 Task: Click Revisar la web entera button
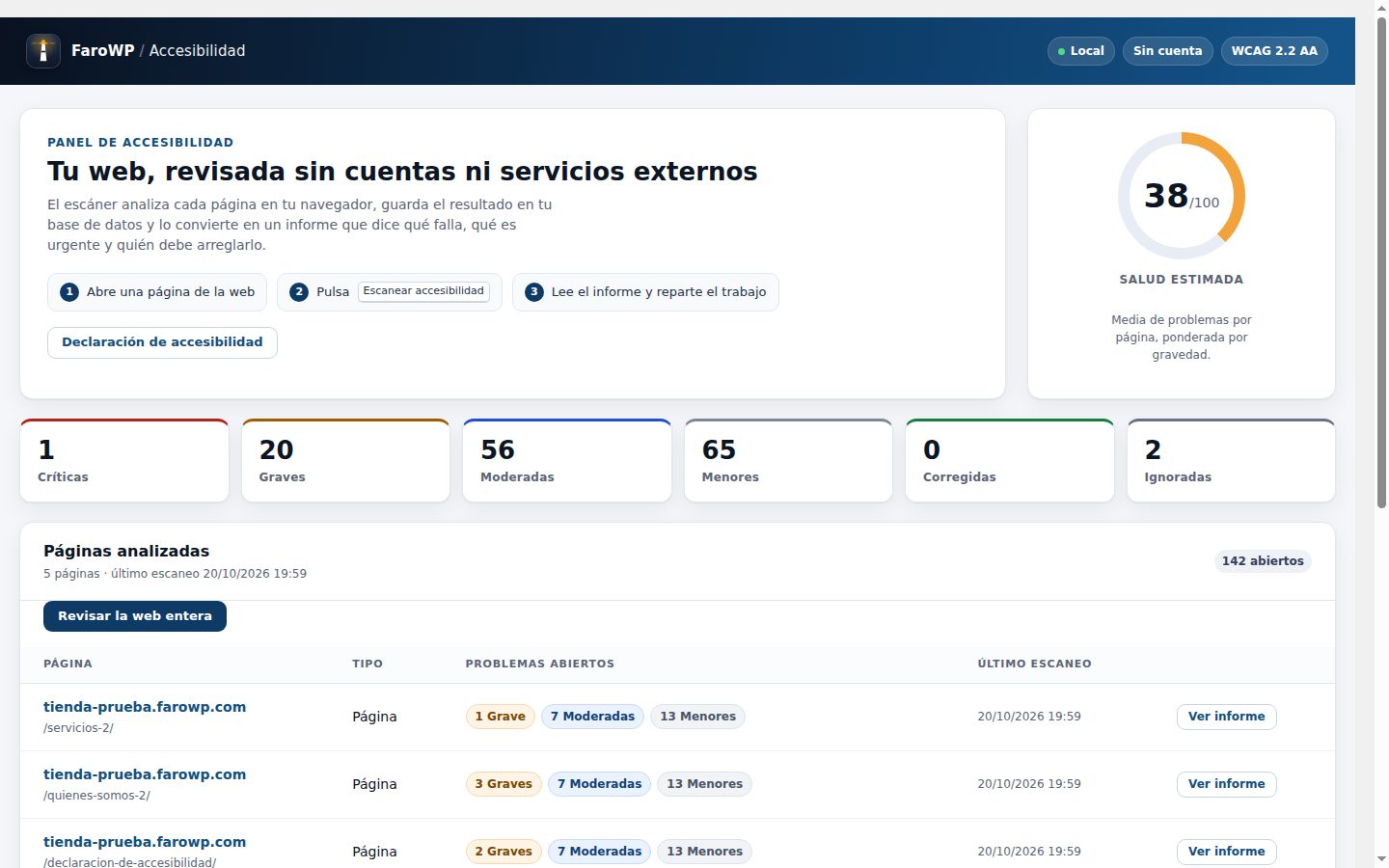[135, 616]
